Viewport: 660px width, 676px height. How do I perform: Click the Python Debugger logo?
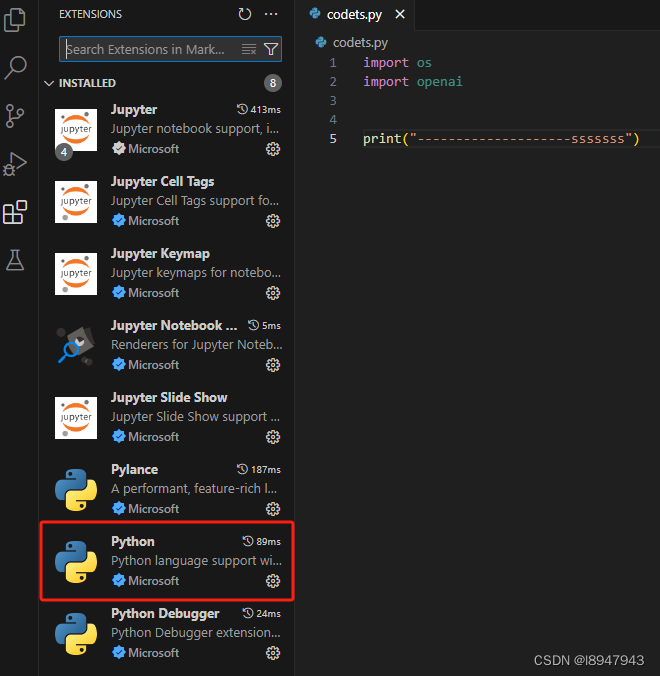pyautogui.click(x=76, y=634)
